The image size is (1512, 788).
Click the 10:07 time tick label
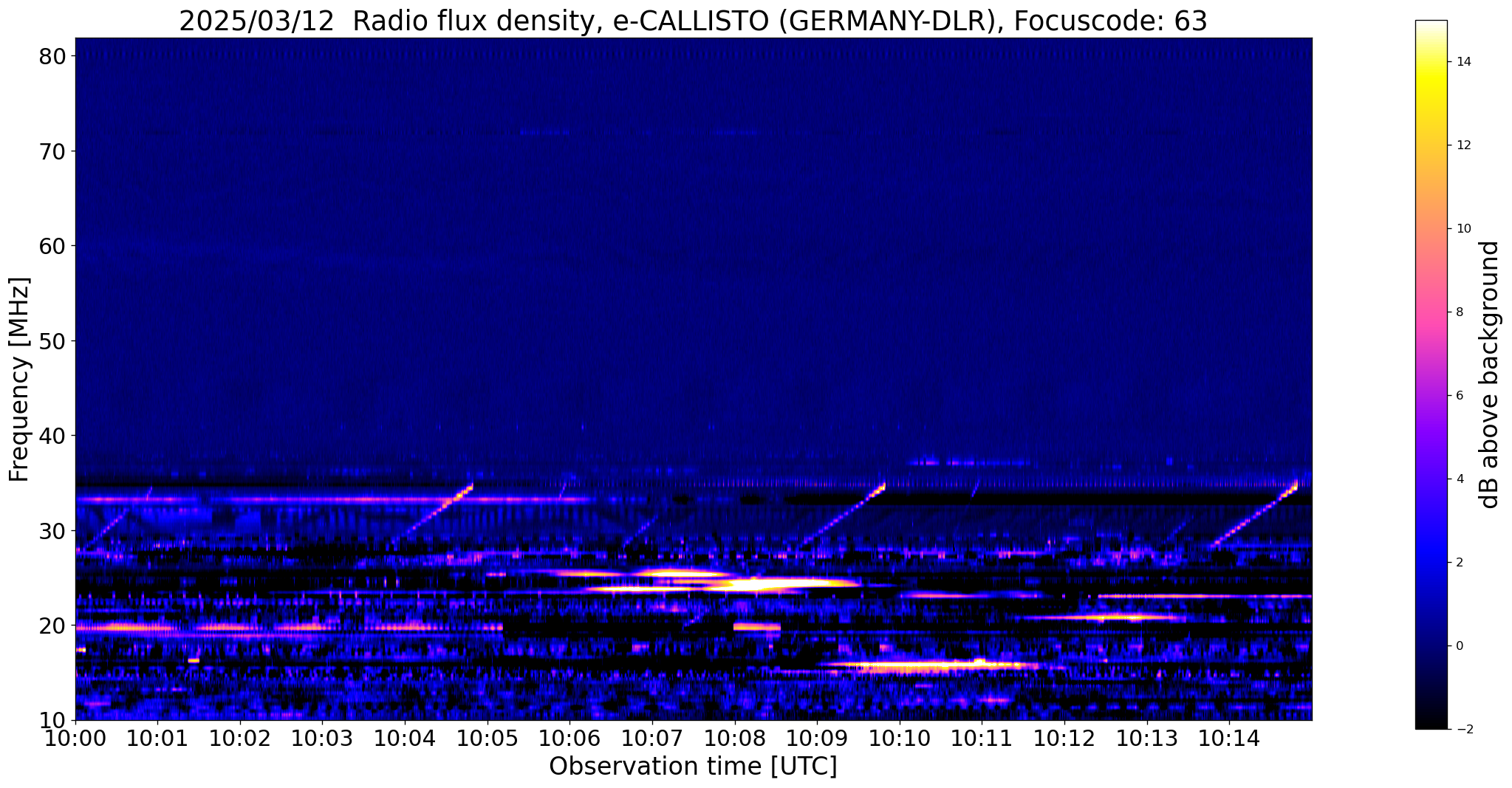[652, 738]
